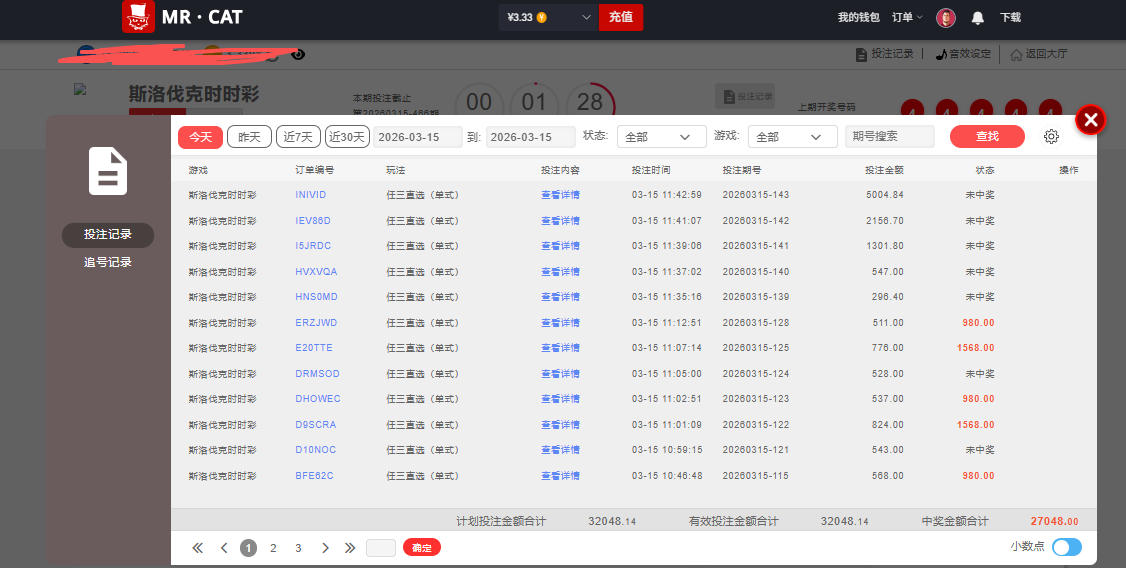Go to the previous records page
1126x568 pixels.
(x=224, y=548)
